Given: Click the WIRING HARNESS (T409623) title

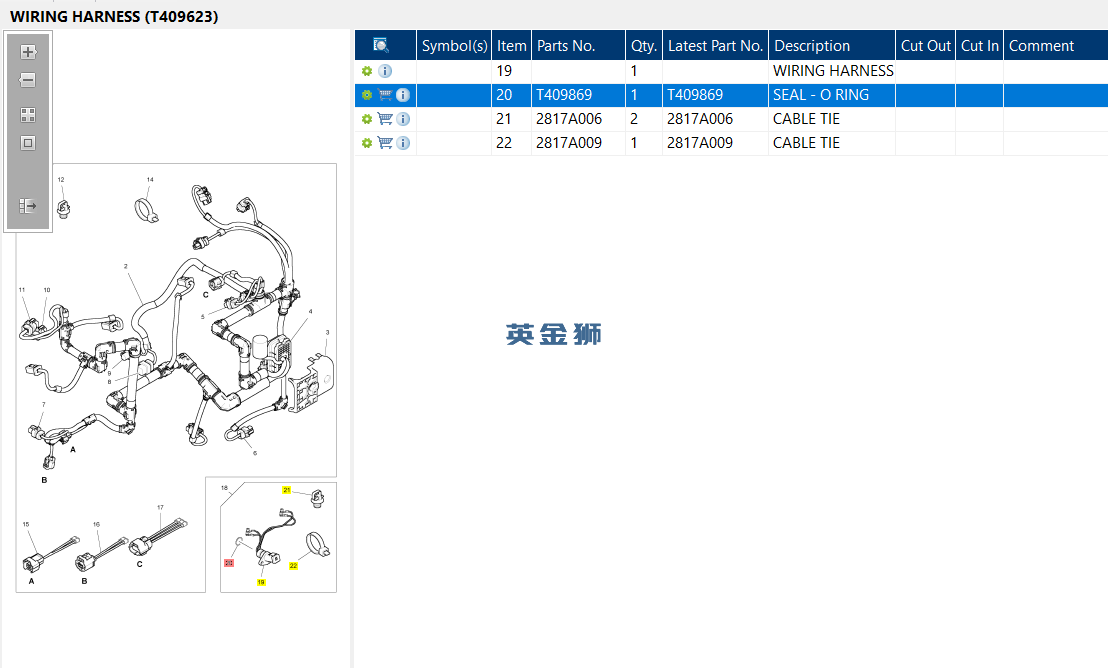Looking at the screenshot, I should tap(114, 16).
